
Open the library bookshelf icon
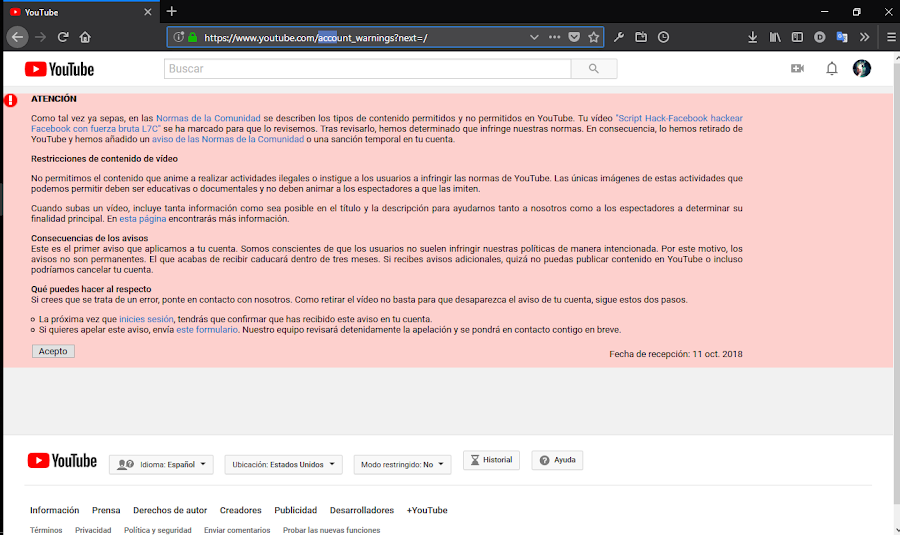coord(775,37)
